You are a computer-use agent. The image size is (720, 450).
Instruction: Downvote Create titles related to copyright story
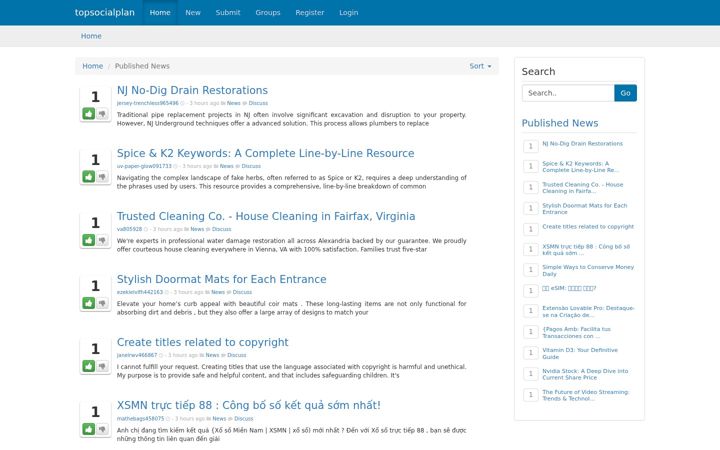click(x=102, y=366)
